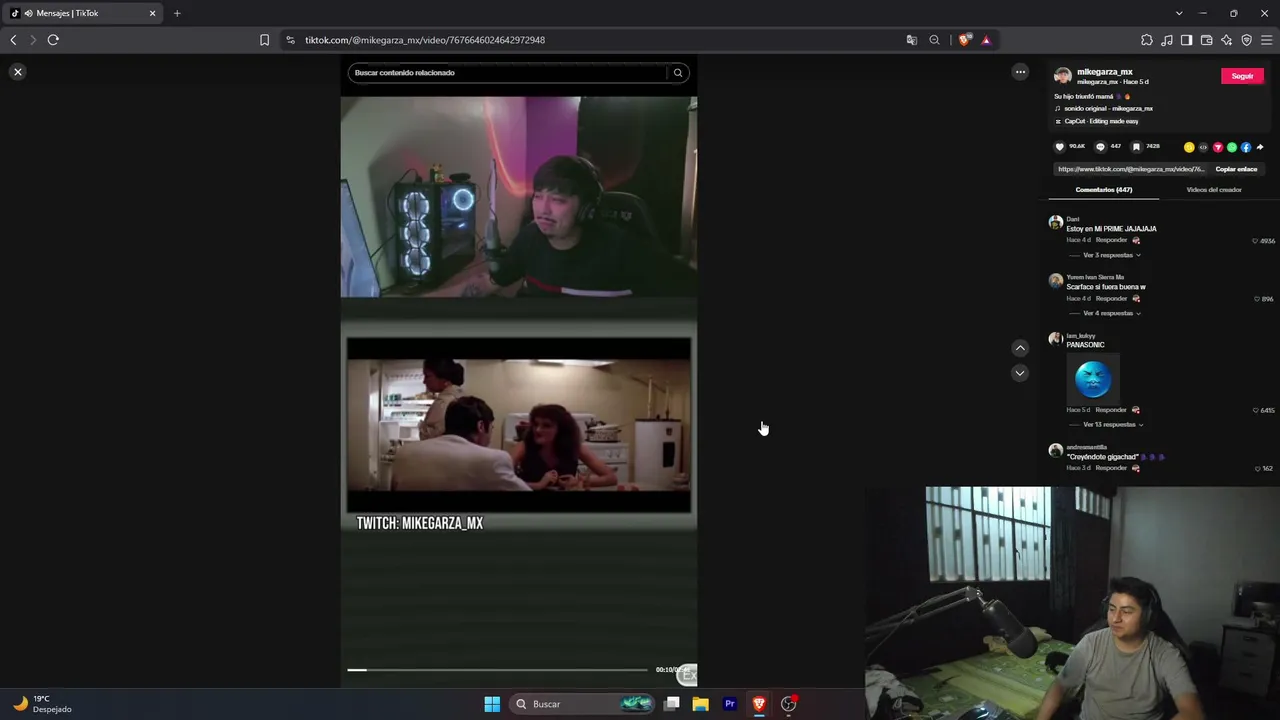
Task: Close the Mensajes | TikTok tab
Action: pos(153,13)
